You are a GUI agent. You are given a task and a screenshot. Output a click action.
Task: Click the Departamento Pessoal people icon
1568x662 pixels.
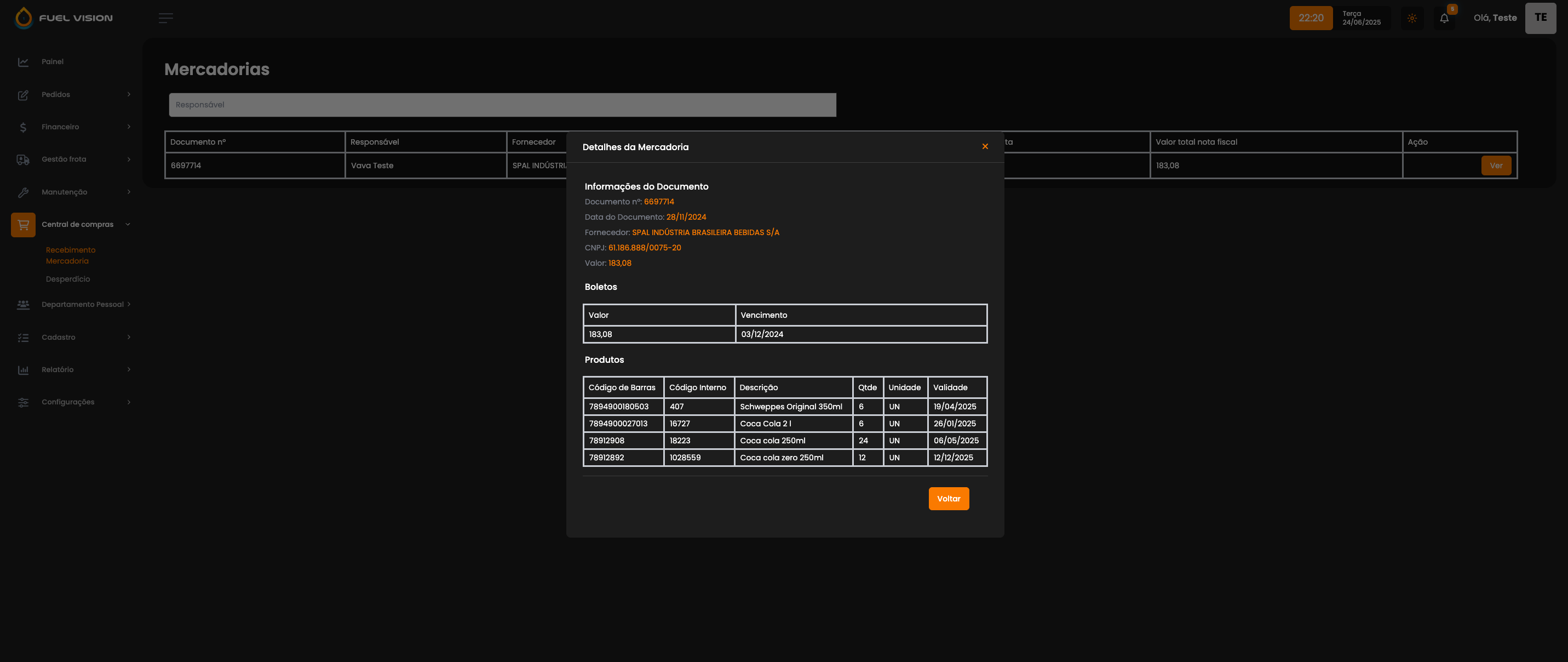(x=23, y=305)
